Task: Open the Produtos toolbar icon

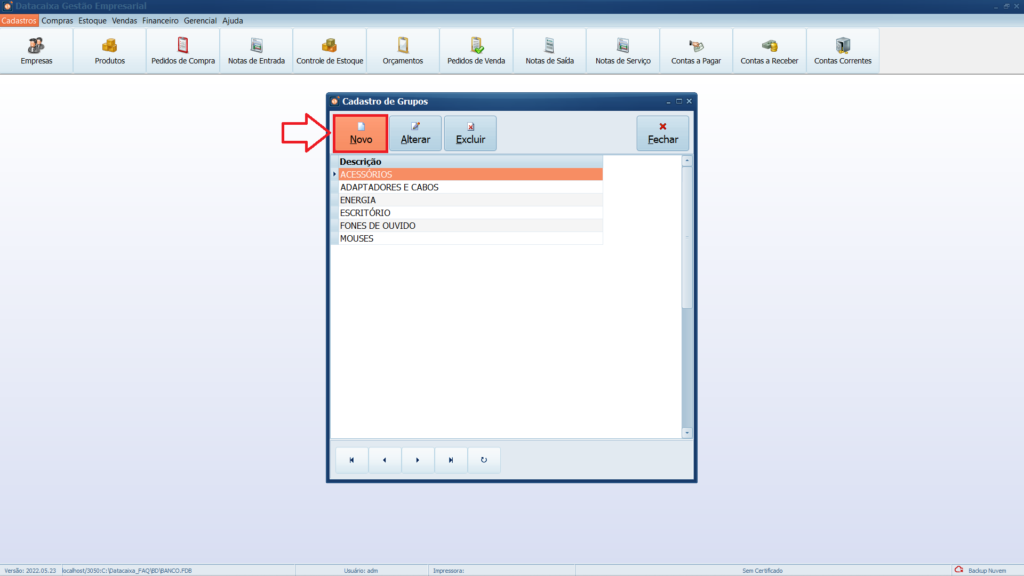Action: tap(110, 50)
